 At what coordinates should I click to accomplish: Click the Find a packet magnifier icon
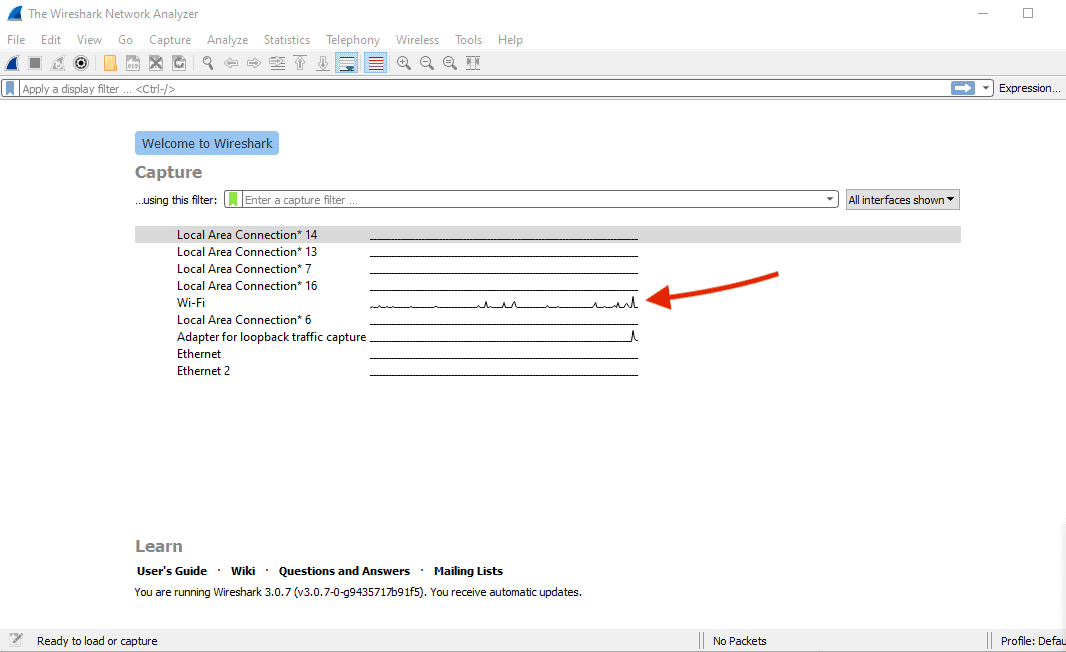click(x=207, y=62)
